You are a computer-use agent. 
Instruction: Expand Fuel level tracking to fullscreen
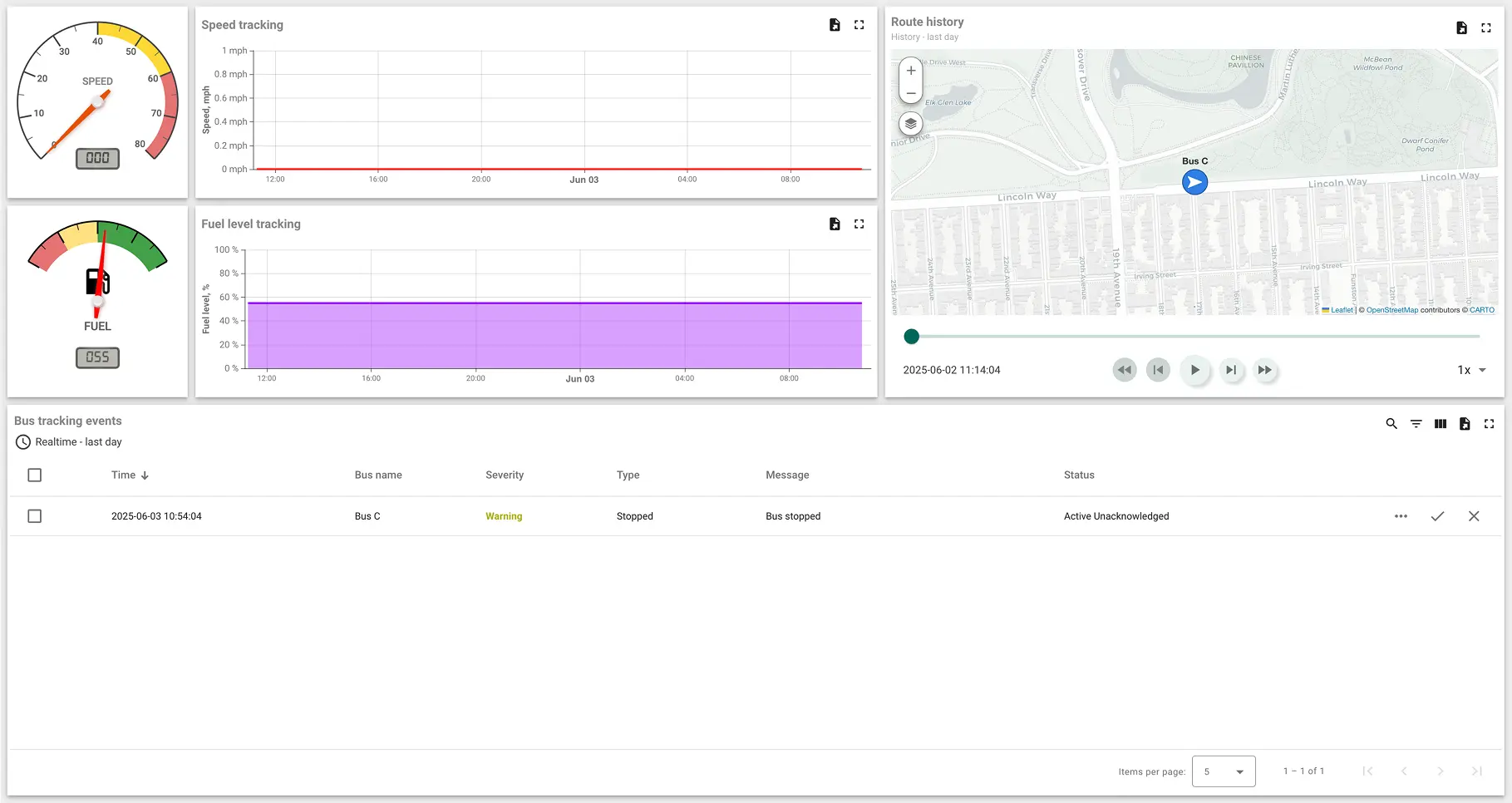pos(859,224)
